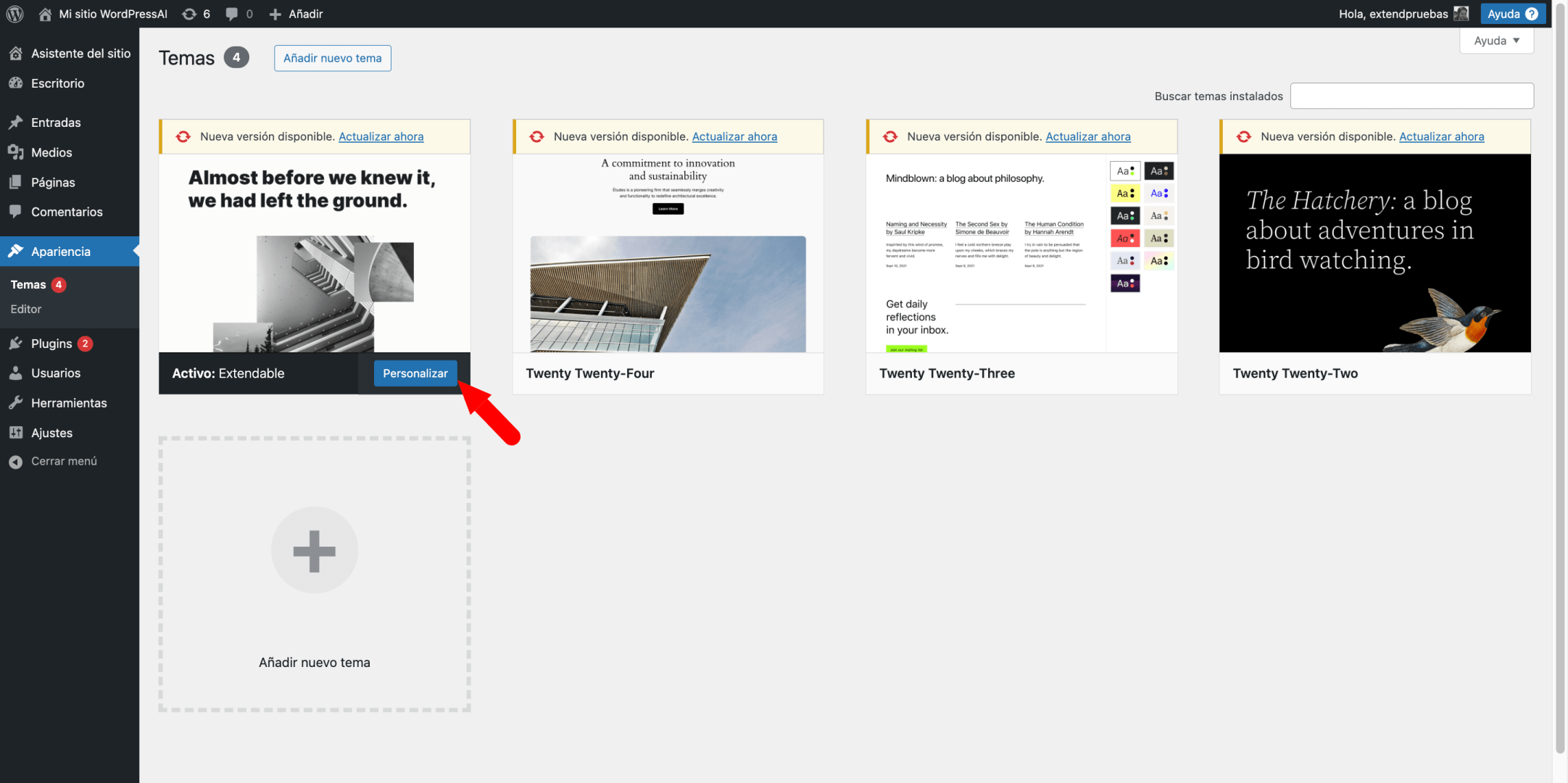Click Actualizar ahora for Twenty Twenty-Four
The width and height of the screenshot is (1568, 783).
point(734,136)
